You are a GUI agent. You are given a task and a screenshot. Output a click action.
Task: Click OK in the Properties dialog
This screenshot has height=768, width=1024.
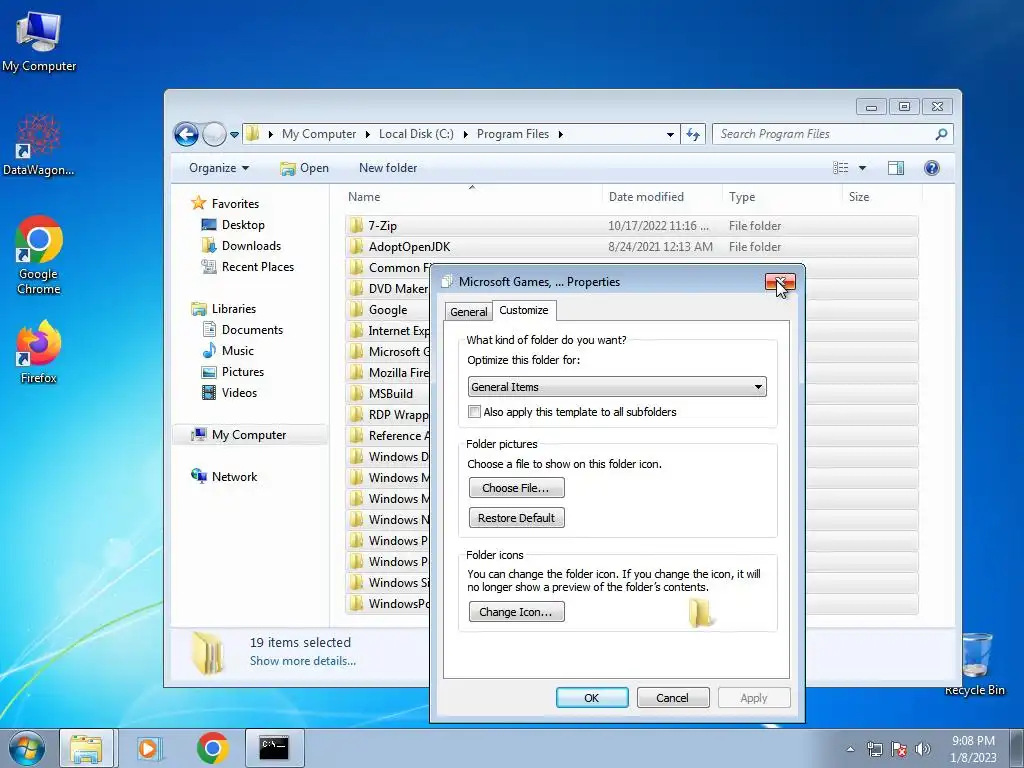(592, 697)
